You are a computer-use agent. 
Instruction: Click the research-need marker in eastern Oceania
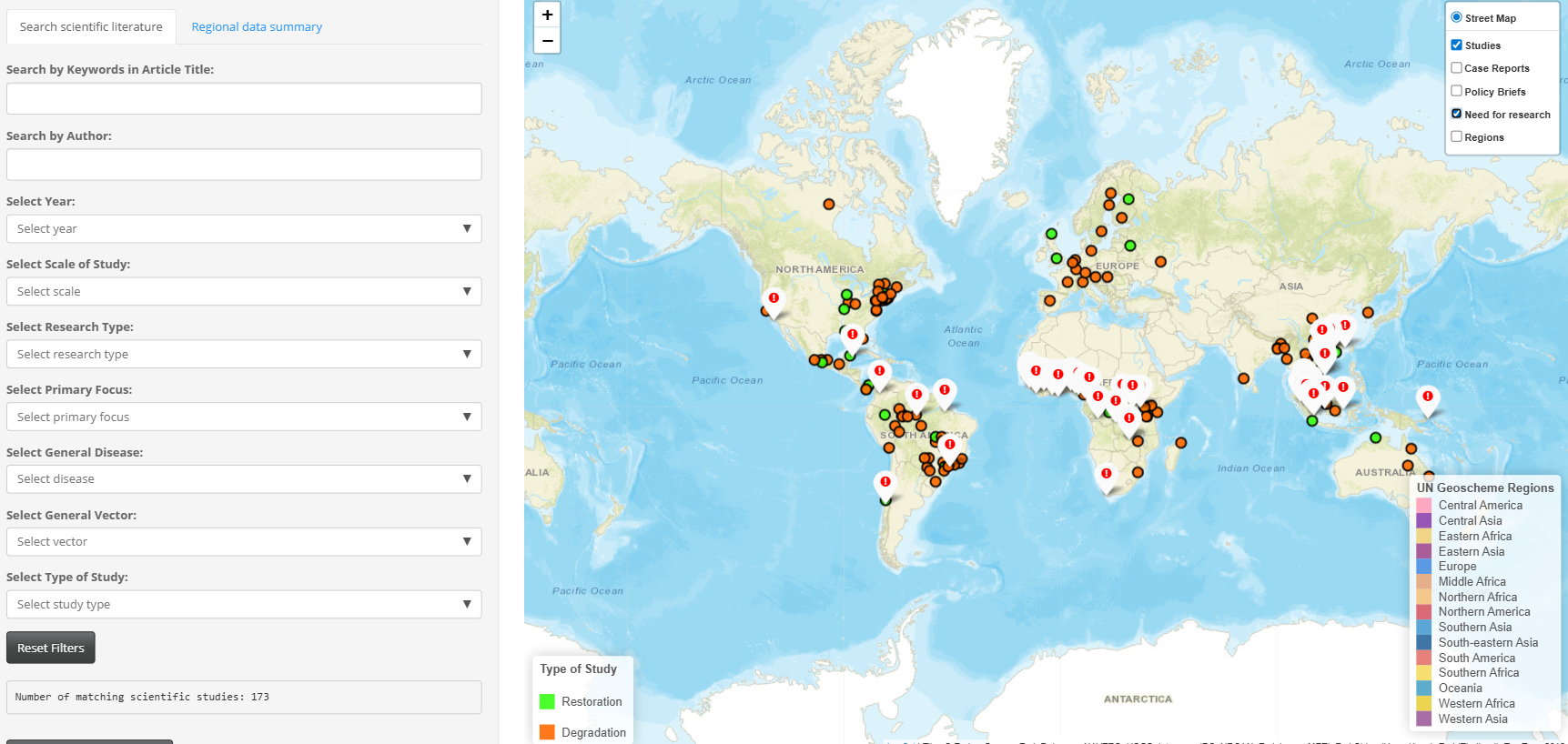1427,397
